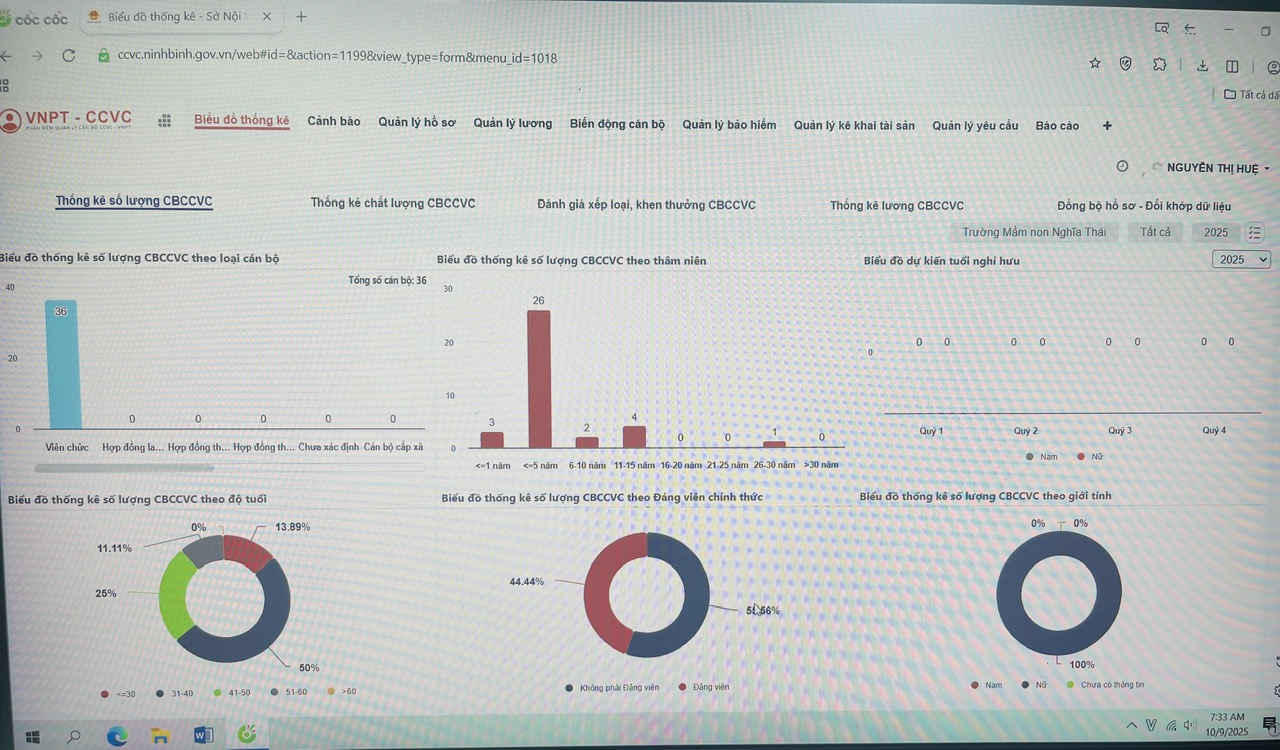1280x750 pixels.
Task: Bookmark this page with the star icon
Action: click(1095, 63)
